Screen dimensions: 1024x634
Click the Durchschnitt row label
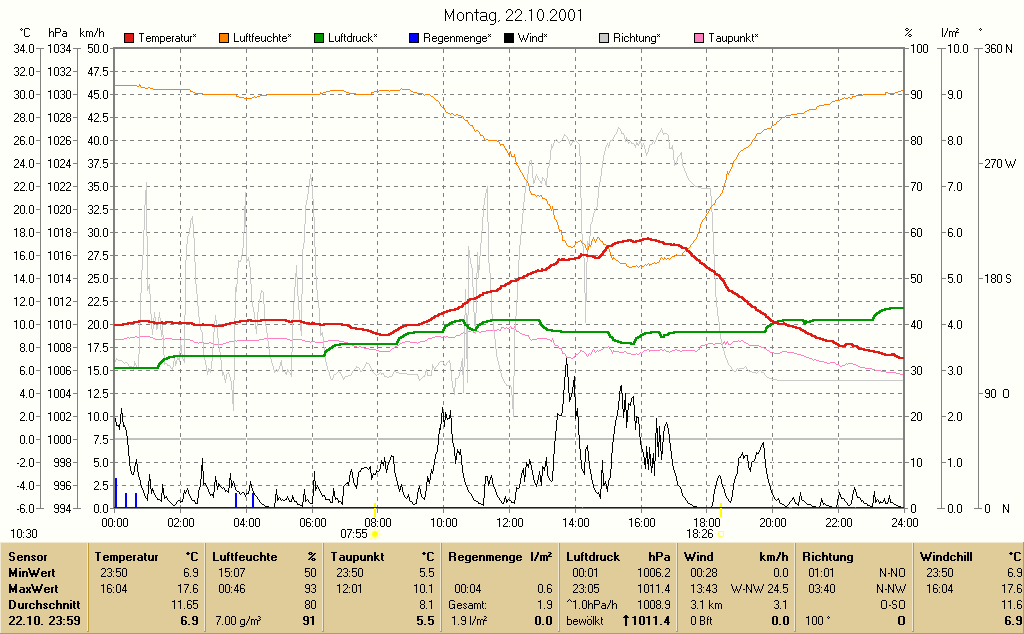(44, 605)
